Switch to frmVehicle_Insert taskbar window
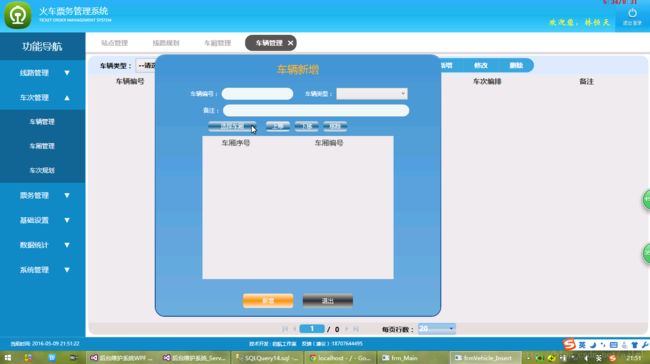 click(485, 358)
